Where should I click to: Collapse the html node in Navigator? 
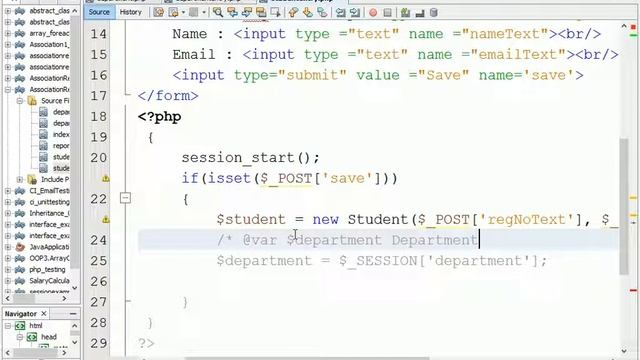(8, 326)
